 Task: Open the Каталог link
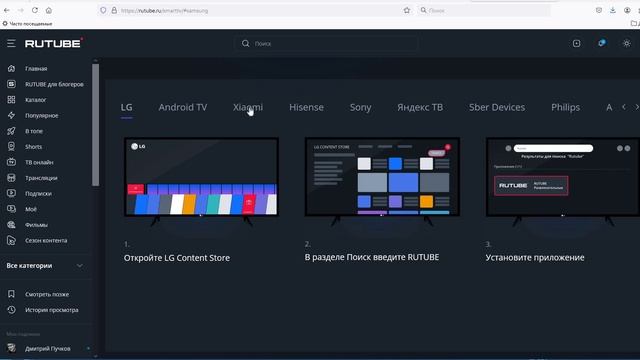click(x=36, y=100)
